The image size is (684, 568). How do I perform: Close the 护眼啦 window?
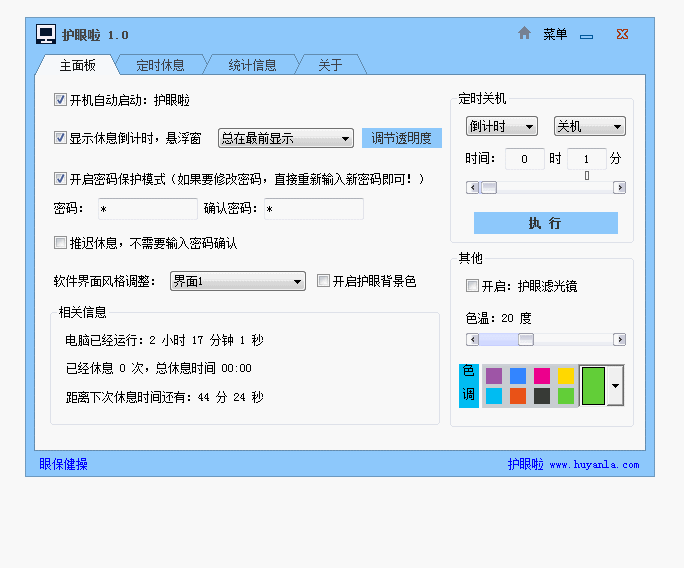click(622, 34)
